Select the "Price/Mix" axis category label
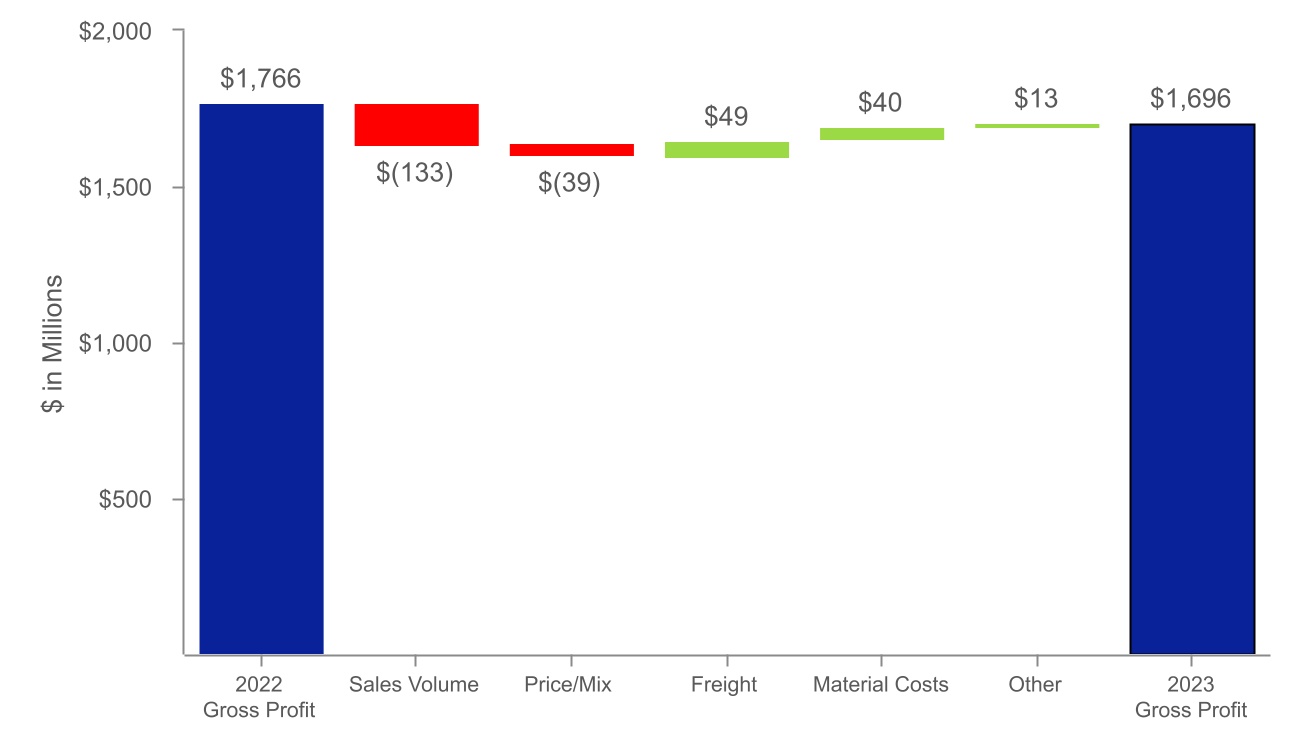The width and height of the screenshot is (1300, 750). (x=568, y=685)
